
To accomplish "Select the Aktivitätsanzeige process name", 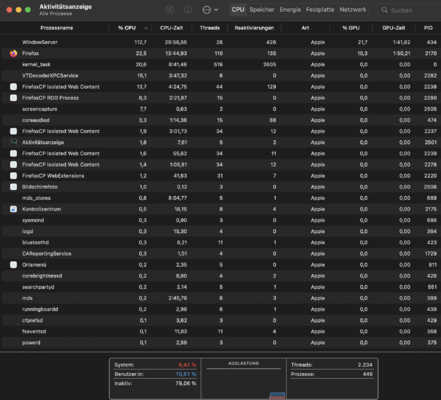I will pyautogui.click(x=43, y=142).
